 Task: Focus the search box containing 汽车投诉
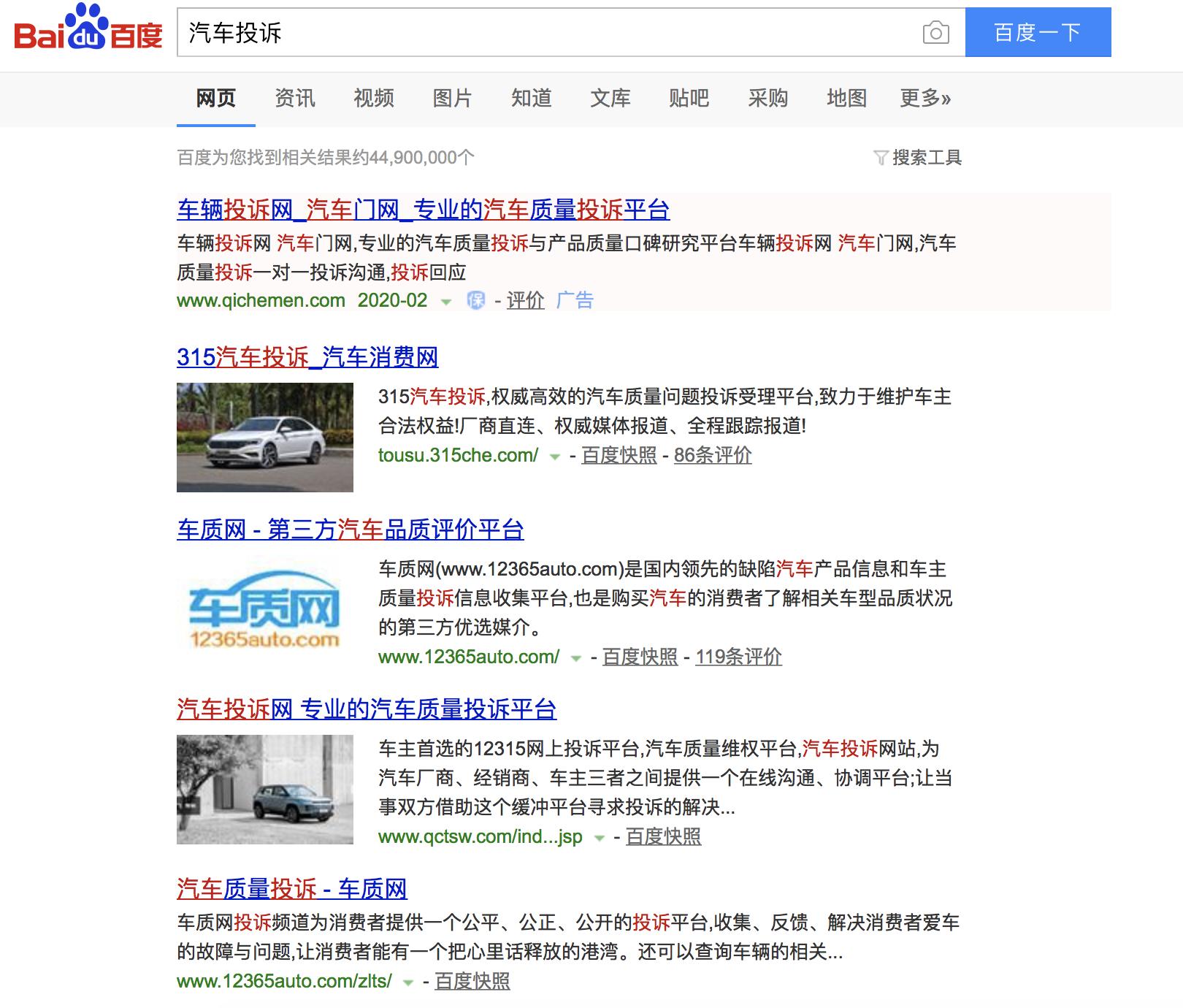tap(548, 33)
